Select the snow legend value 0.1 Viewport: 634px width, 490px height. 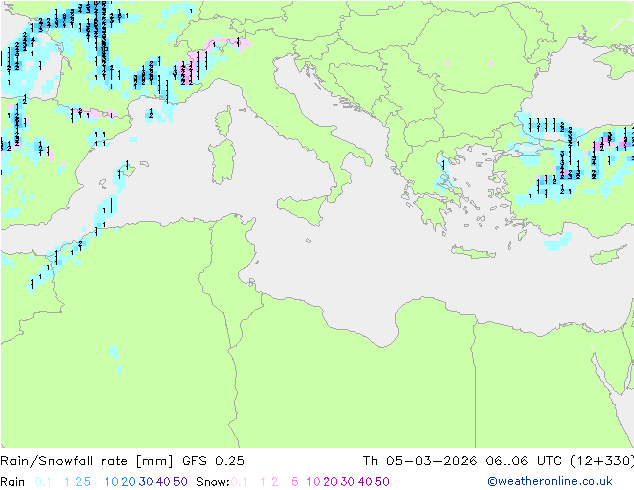(x=239, y=482)
